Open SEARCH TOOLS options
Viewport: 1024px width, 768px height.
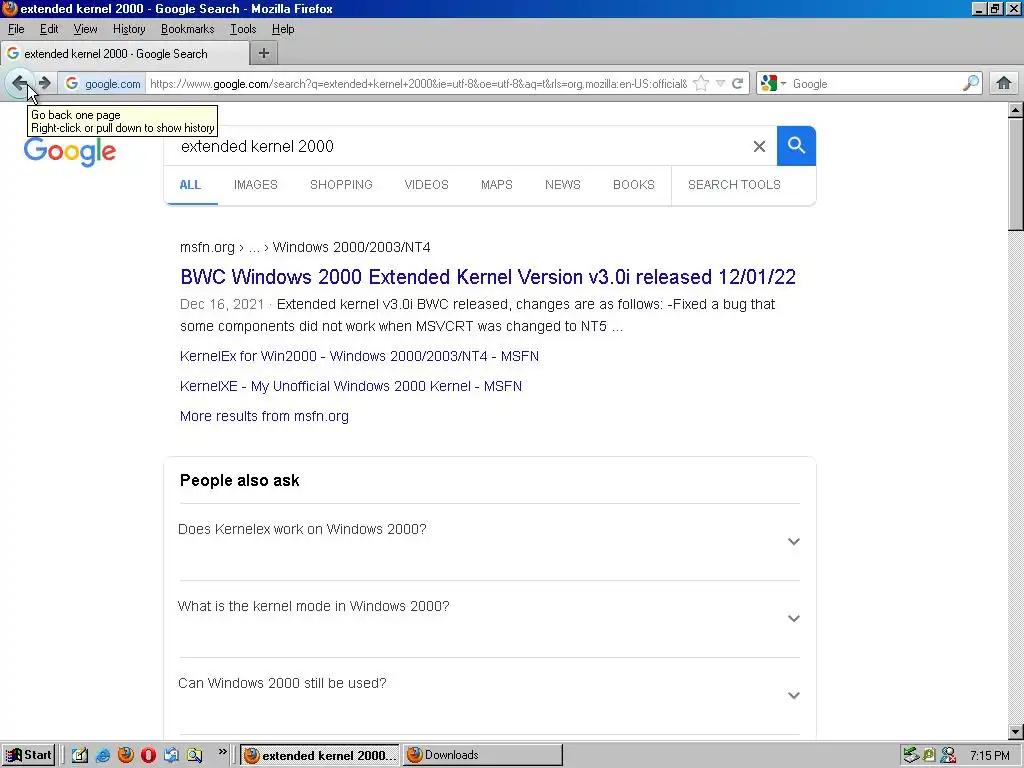[734, 185]
